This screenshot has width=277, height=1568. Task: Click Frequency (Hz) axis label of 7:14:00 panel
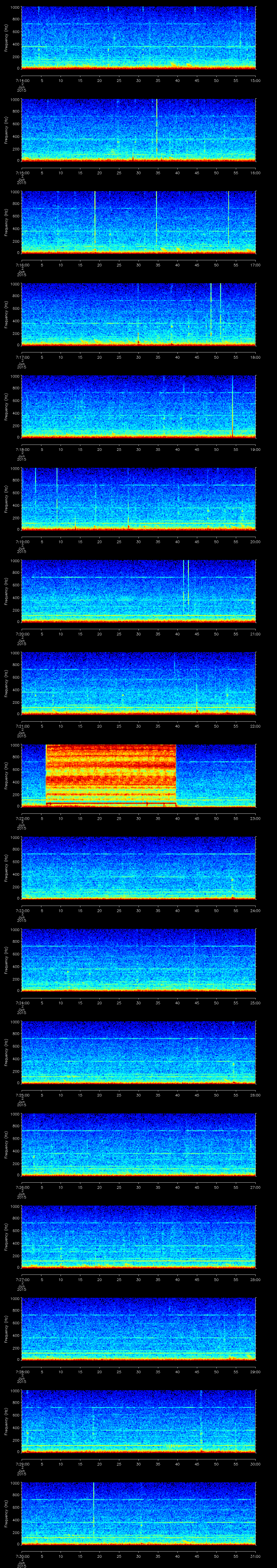(6, 38)
